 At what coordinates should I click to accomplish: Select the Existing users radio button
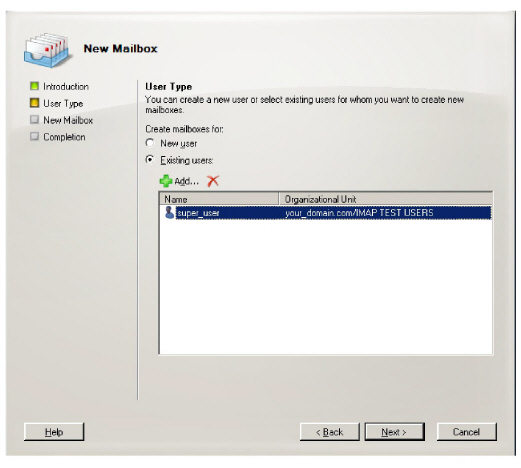point(150,160)
